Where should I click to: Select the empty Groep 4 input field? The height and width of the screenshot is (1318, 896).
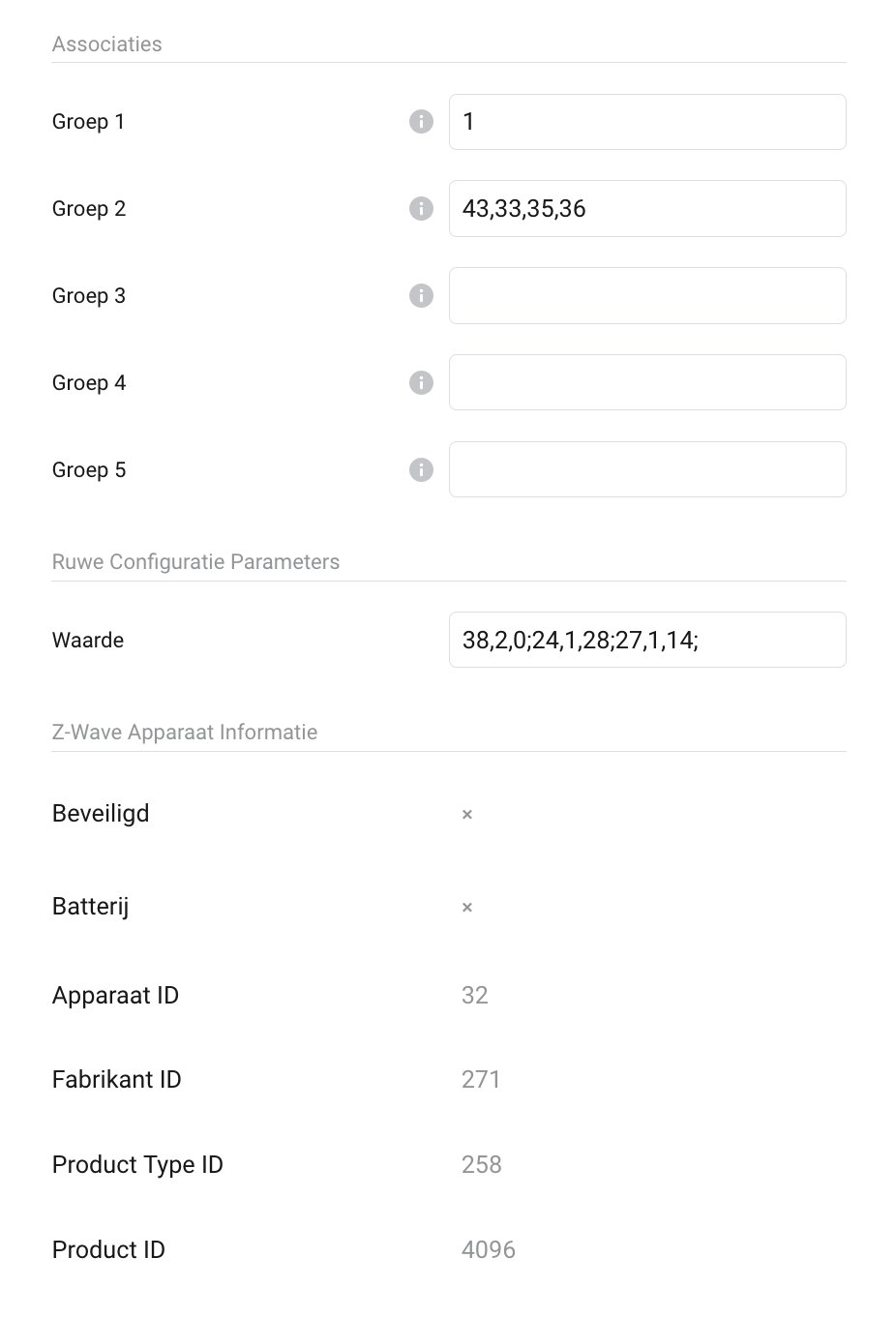click(647, 383)
